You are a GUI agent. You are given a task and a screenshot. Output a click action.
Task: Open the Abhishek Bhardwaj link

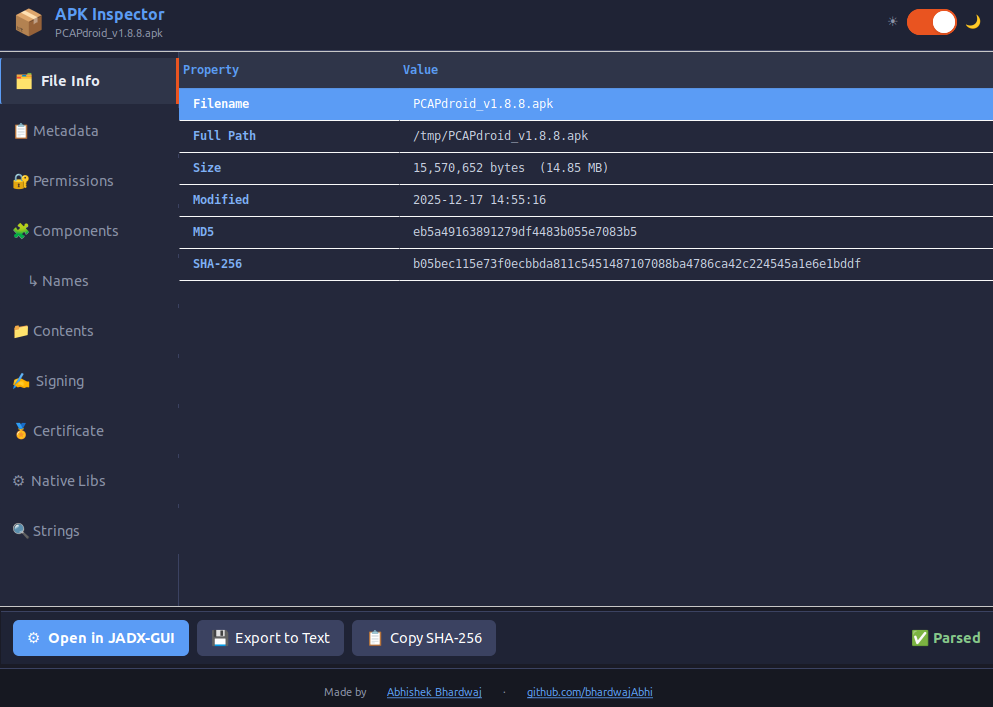click(434, 692)
